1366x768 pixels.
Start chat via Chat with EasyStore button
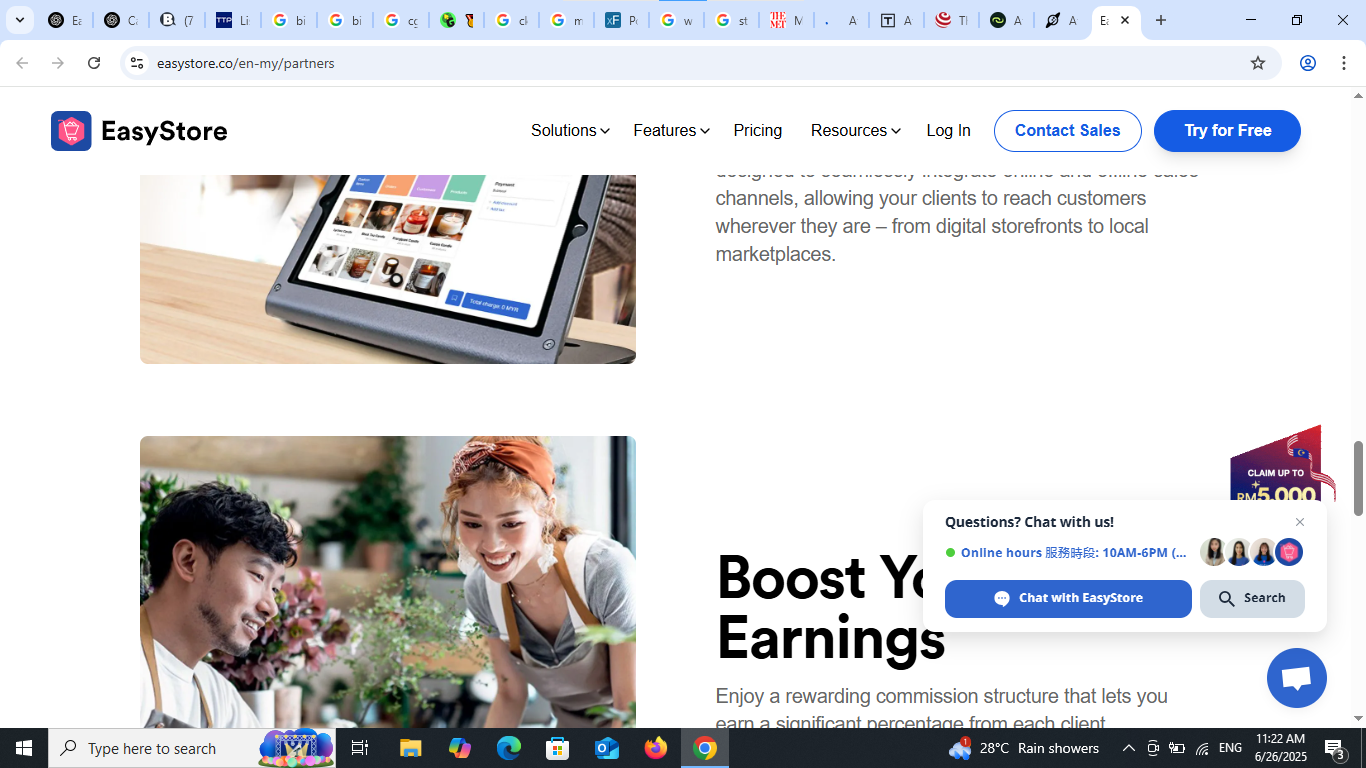(x=1068, y=599)
